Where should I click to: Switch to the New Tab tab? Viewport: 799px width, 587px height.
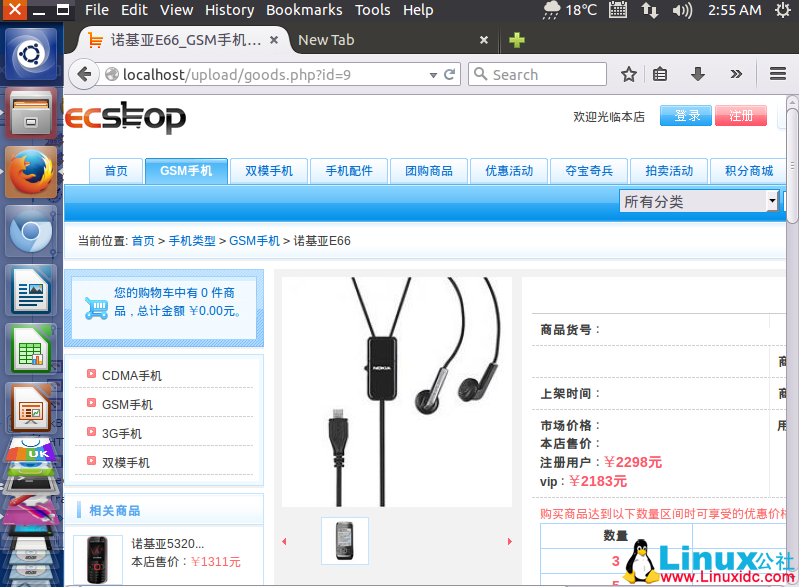tap(392, 40)
